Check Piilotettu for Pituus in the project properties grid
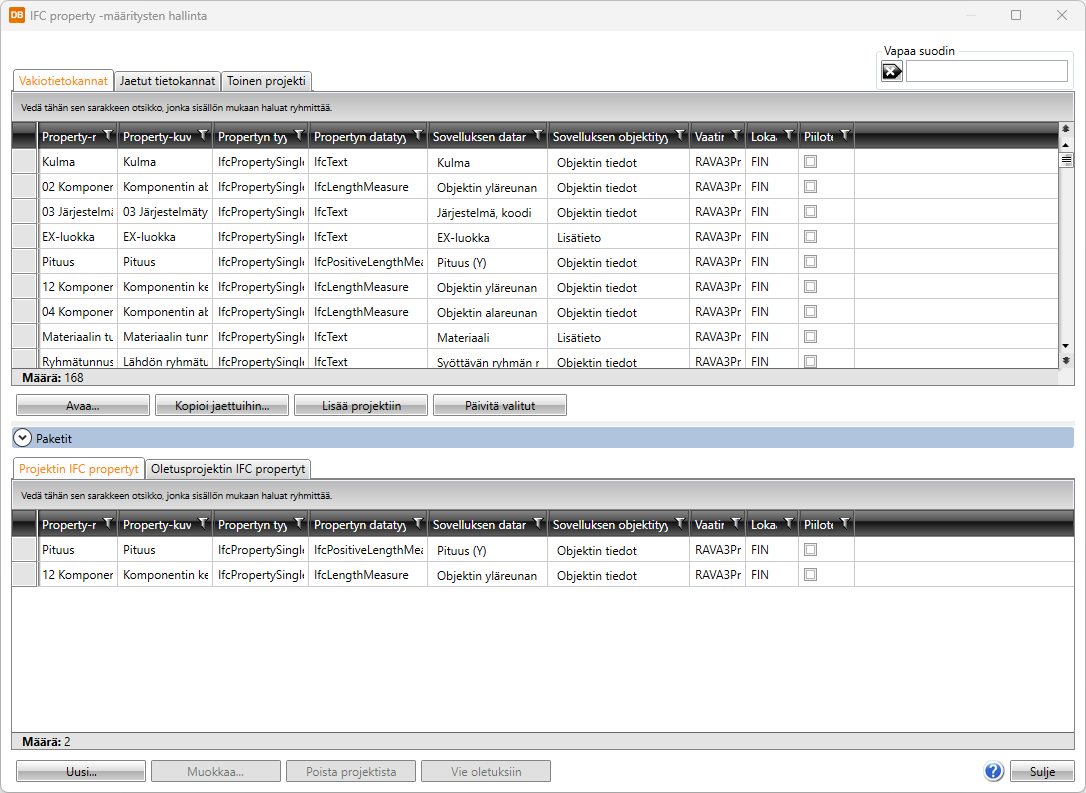Viewport: 1086px width, 793px height. coord(810,550)
